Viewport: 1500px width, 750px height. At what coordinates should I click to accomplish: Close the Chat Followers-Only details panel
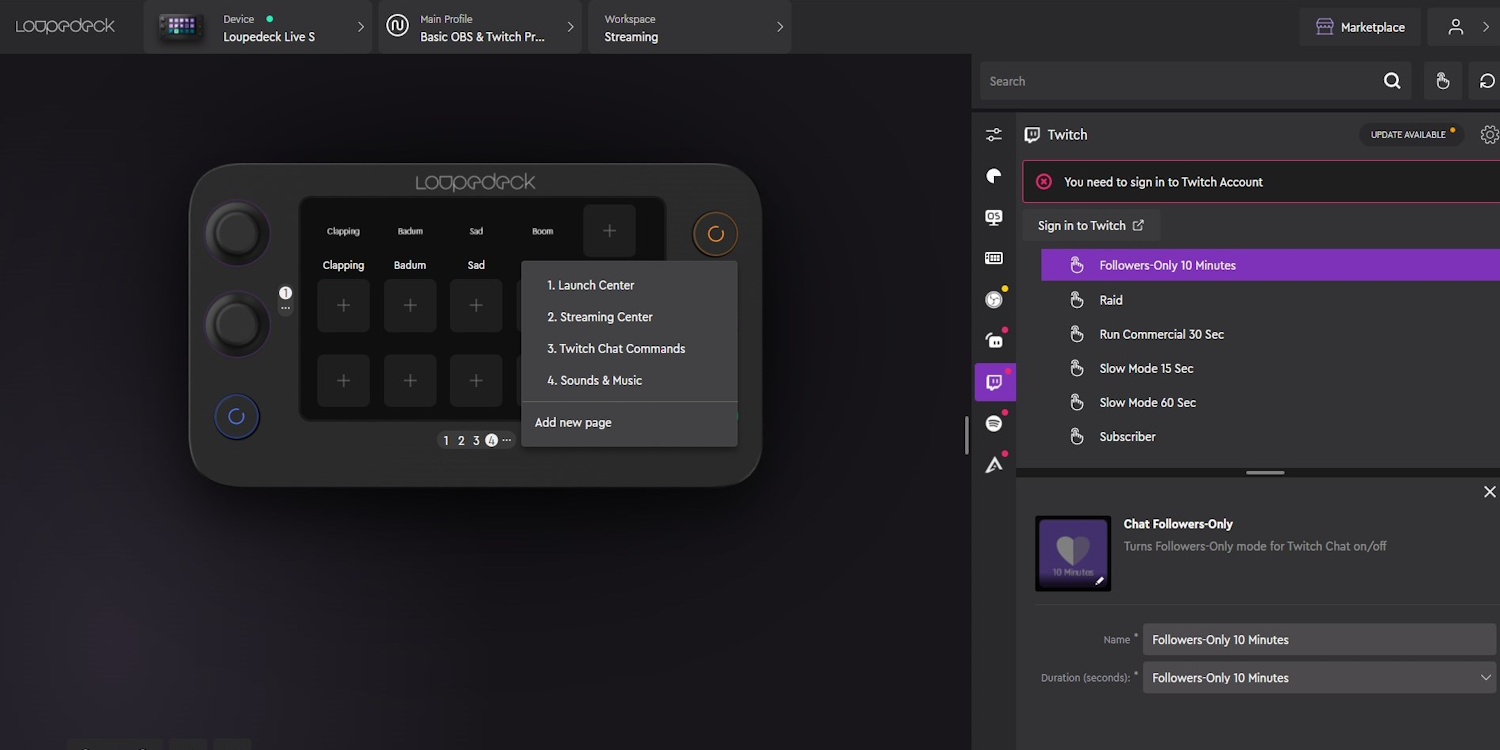coord(1489,492)
